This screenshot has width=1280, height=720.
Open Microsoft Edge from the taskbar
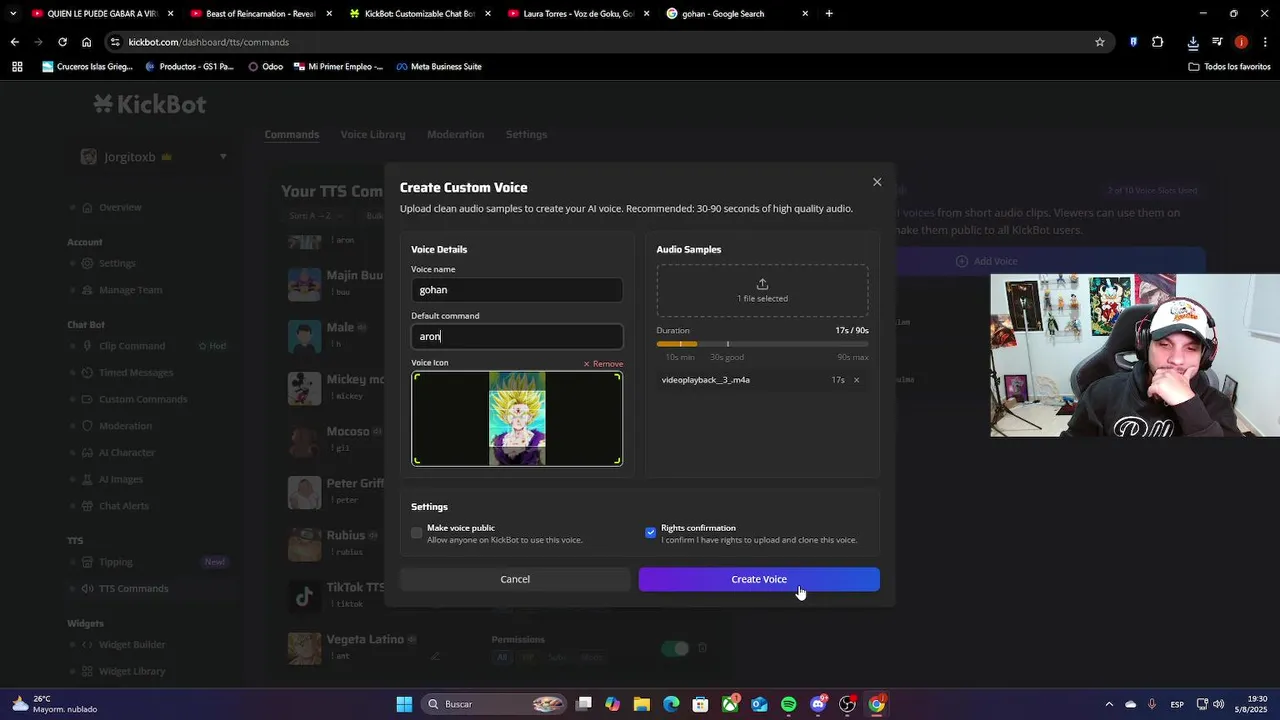click(671, 704)
